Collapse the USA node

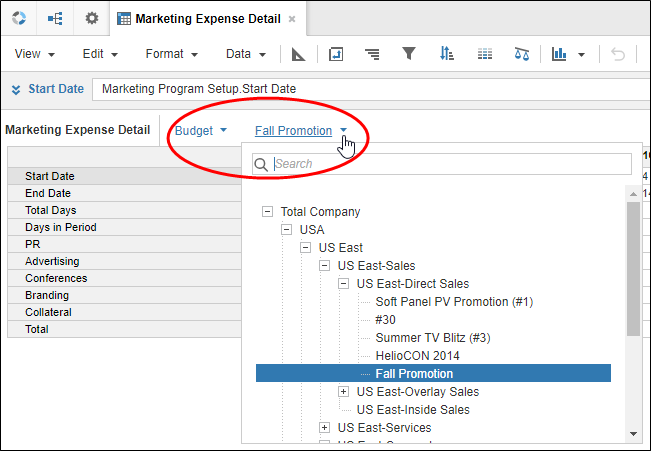286,230
